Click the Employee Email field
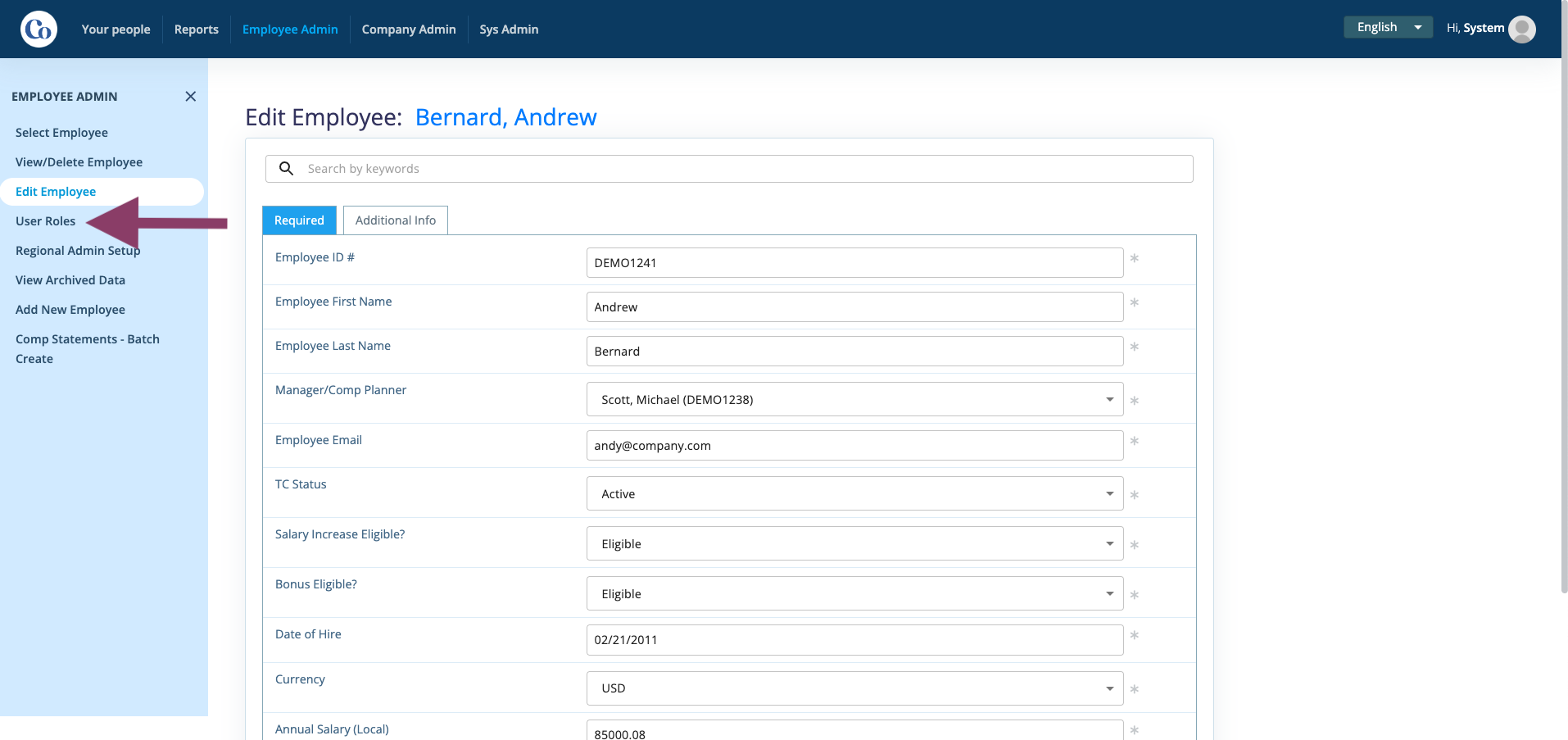 click(x=854, y=446)
